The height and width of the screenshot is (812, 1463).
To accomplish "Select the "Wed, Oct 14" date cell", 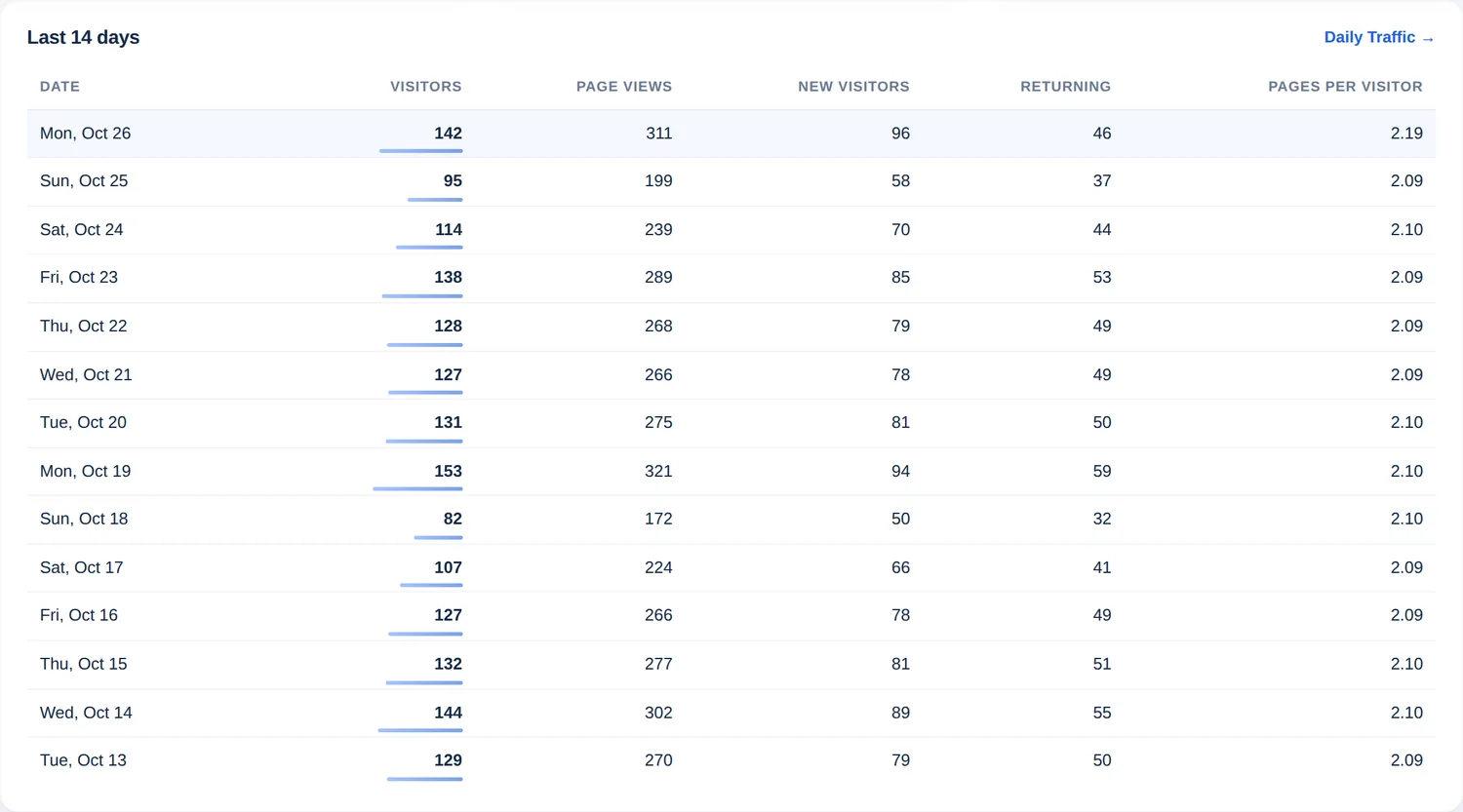I will [86, 714].
